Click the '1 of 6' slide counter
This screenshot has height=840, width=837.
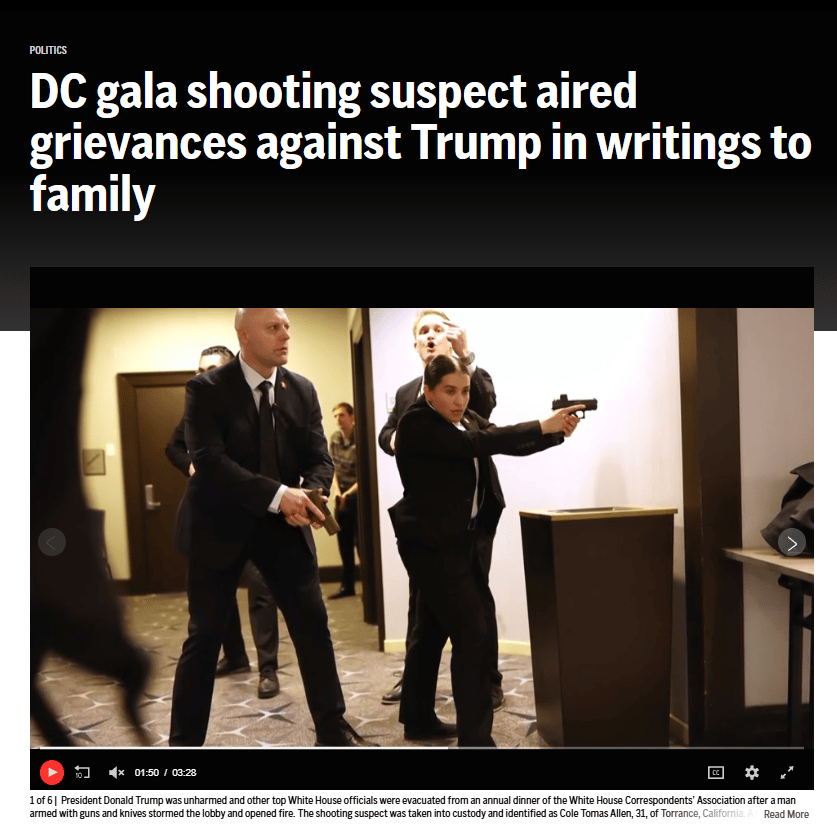41,800
